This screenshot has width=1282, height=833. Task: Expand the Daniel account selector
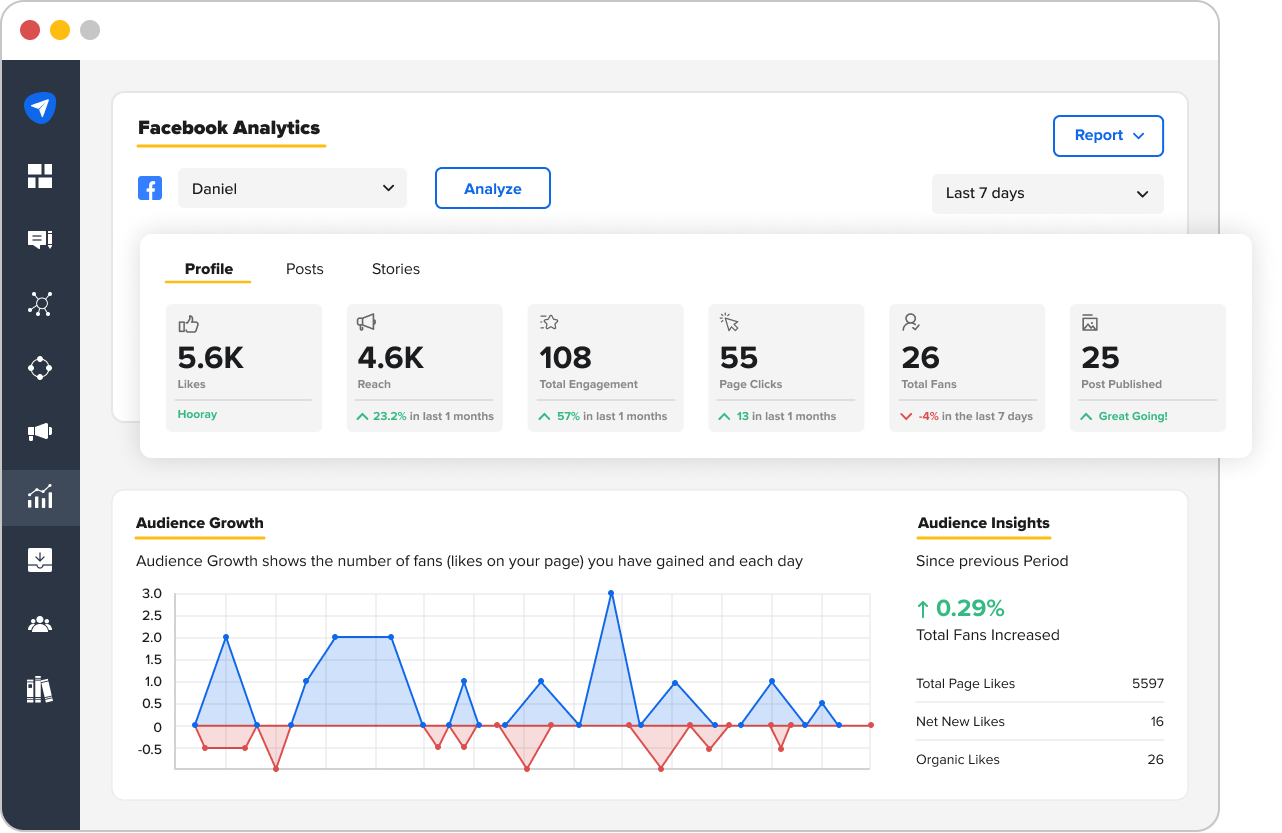click(292, 188)
